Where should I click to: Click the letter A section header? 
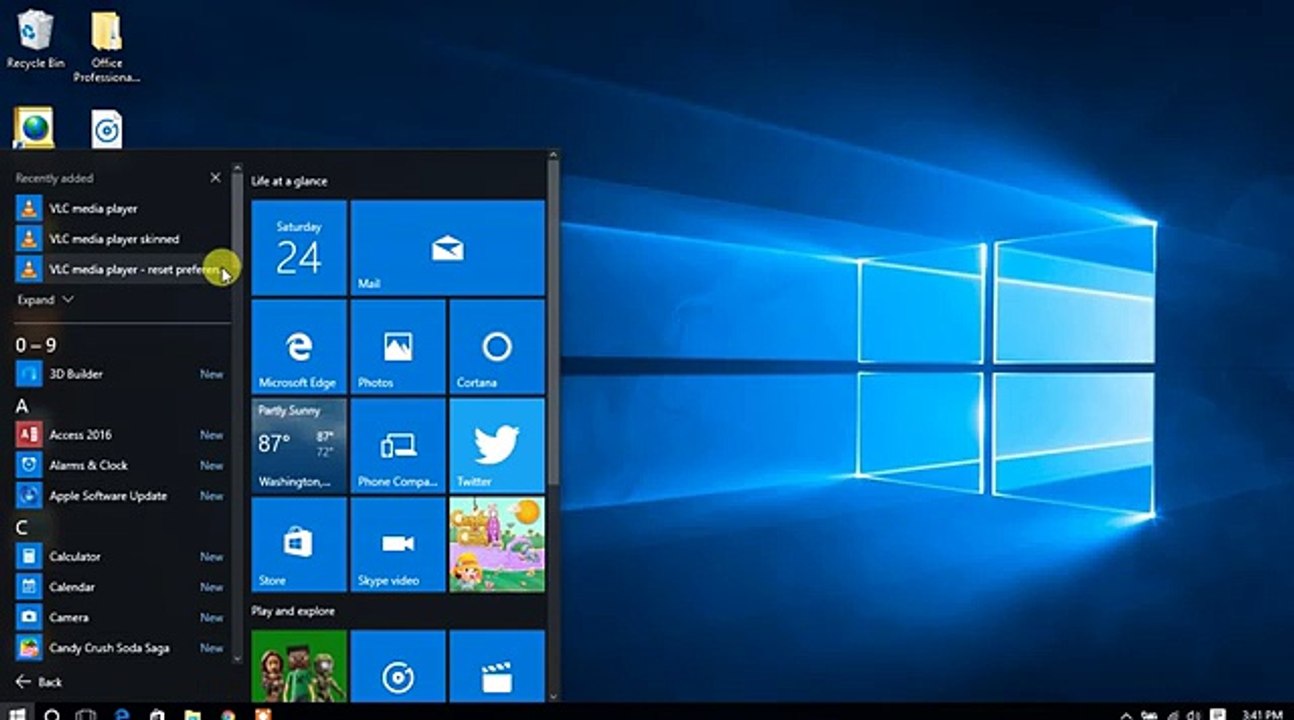tap(22, 406)
